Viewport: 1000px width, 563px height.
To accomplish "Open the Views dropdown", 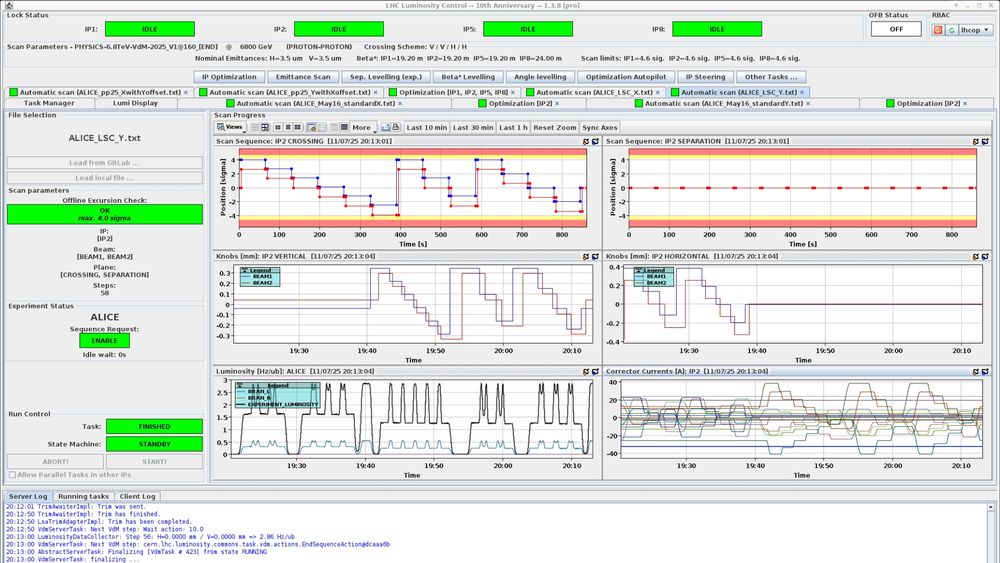I will (x=230, y=128).
